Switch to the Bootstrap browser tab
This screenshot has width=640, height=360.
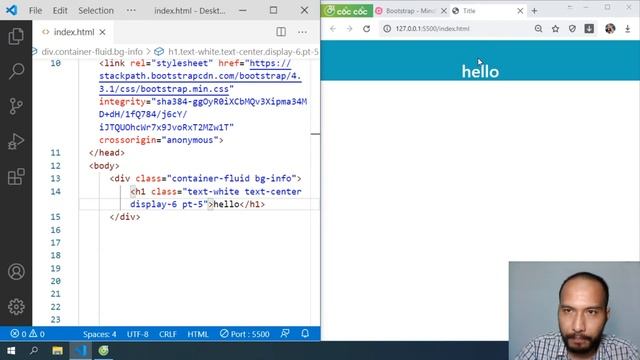click(409, 11)
